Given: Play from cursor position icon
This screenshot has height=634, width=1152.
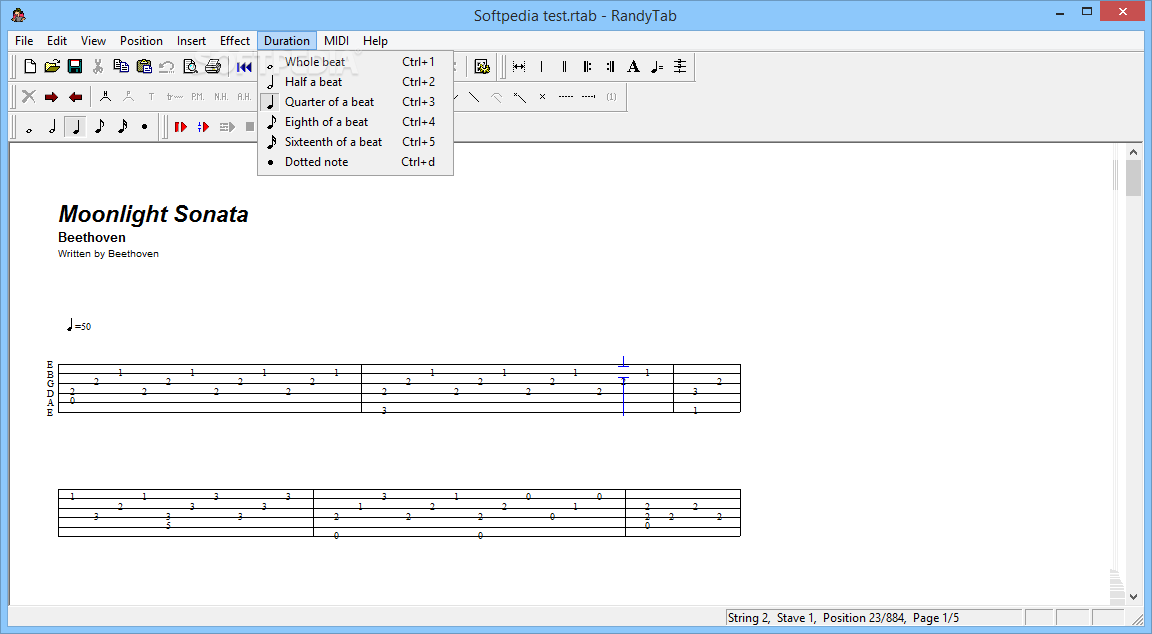Looking at the screenshot, I should point(204,127).
